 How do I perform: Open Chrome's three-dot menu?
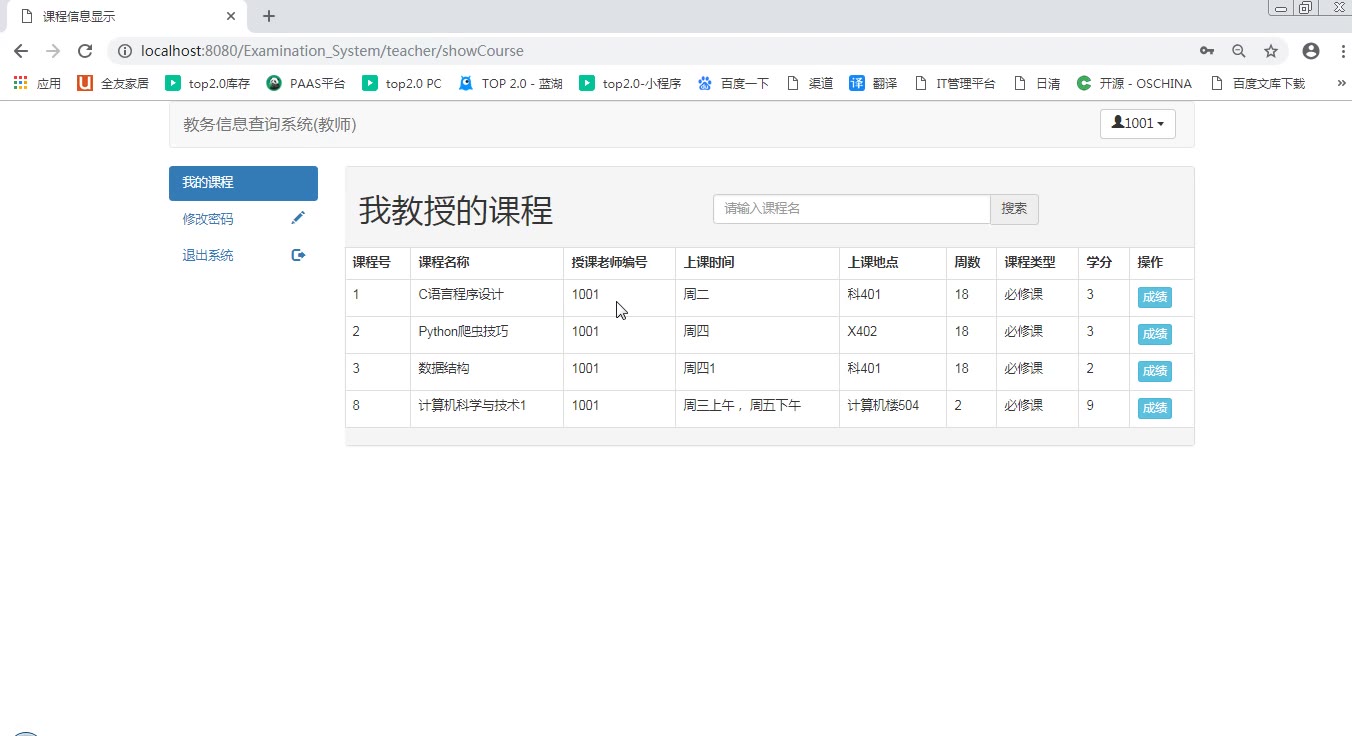coord(1339,51)
